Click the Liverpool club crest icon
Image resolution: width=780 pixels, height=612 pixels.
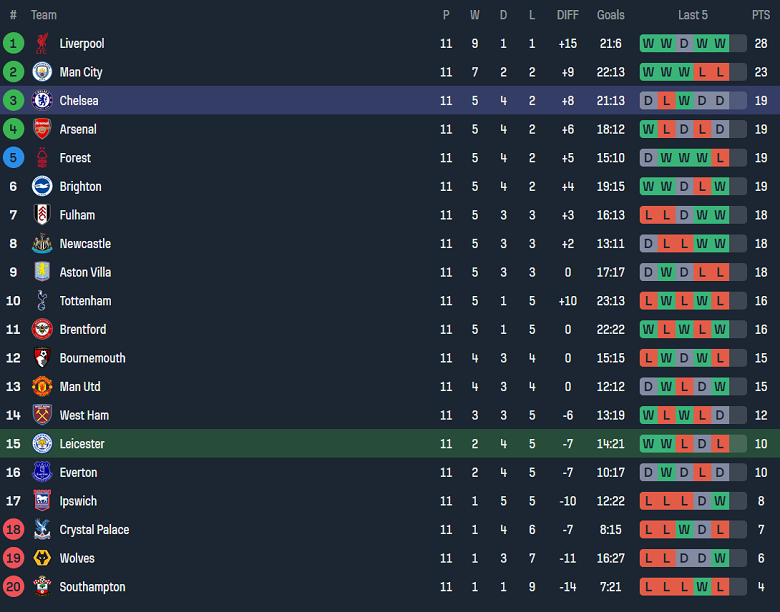pos(42,43)
